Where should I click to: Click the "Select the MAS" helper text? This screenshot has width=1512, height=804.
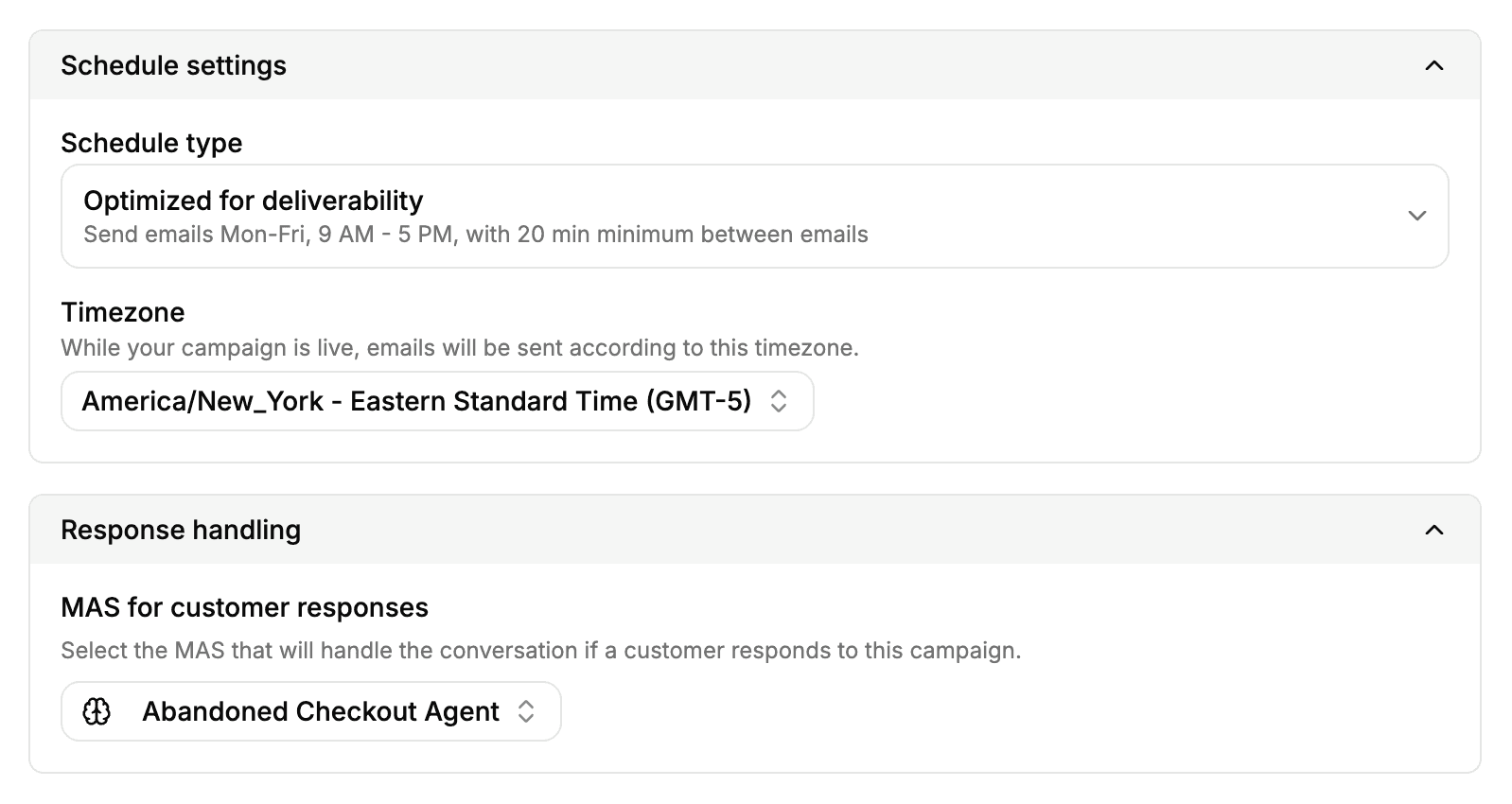click(540, 651)
